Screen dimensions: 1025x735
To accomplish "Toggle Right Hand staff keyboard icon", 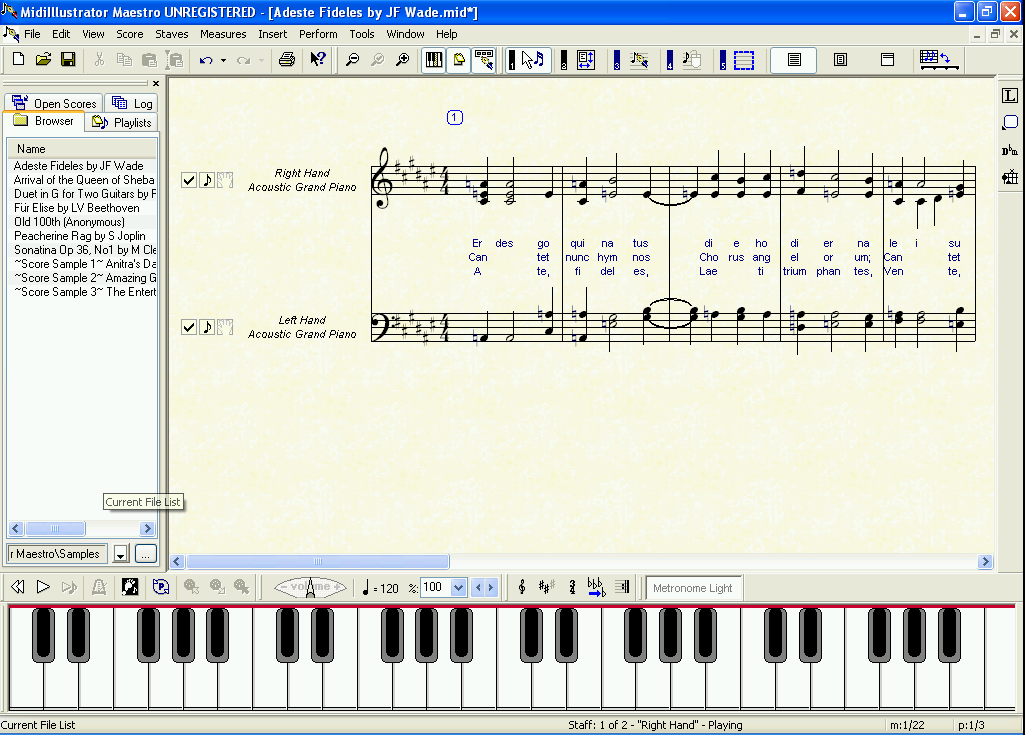I will tap(225, 180).
